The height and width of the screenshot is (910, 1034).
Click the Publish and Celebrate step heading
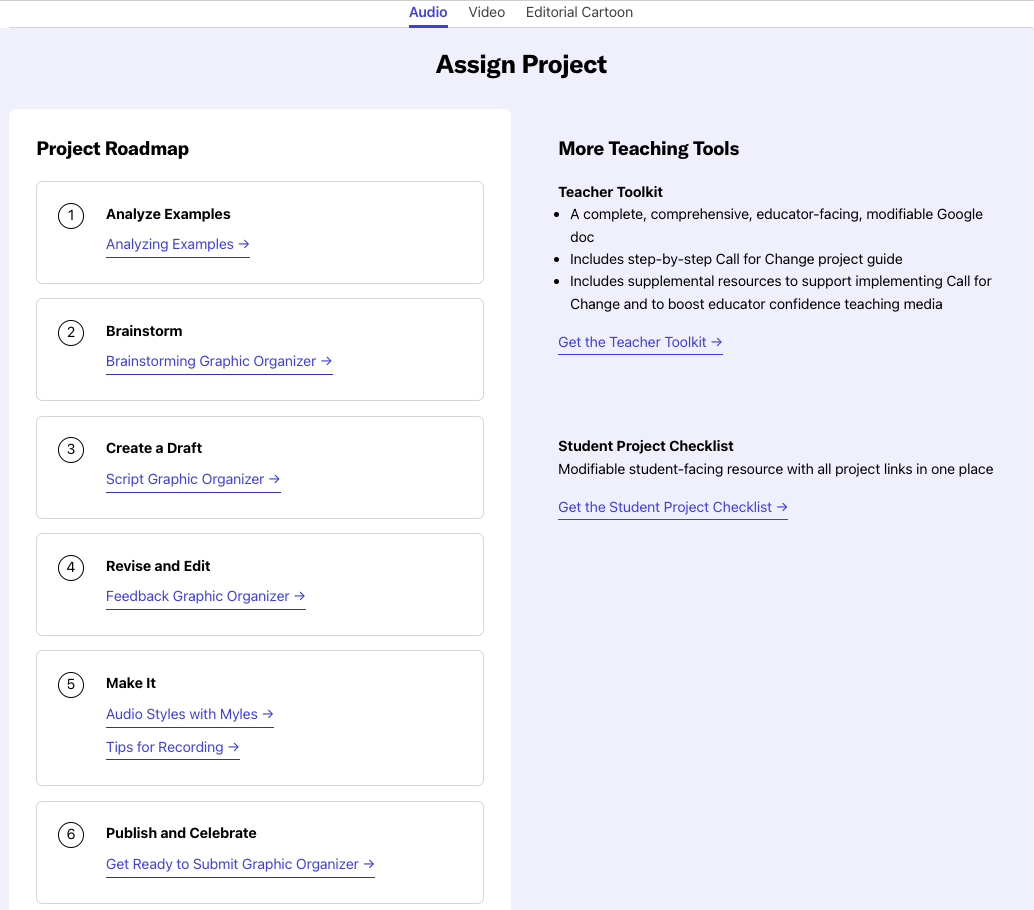(x=181, y=833)
